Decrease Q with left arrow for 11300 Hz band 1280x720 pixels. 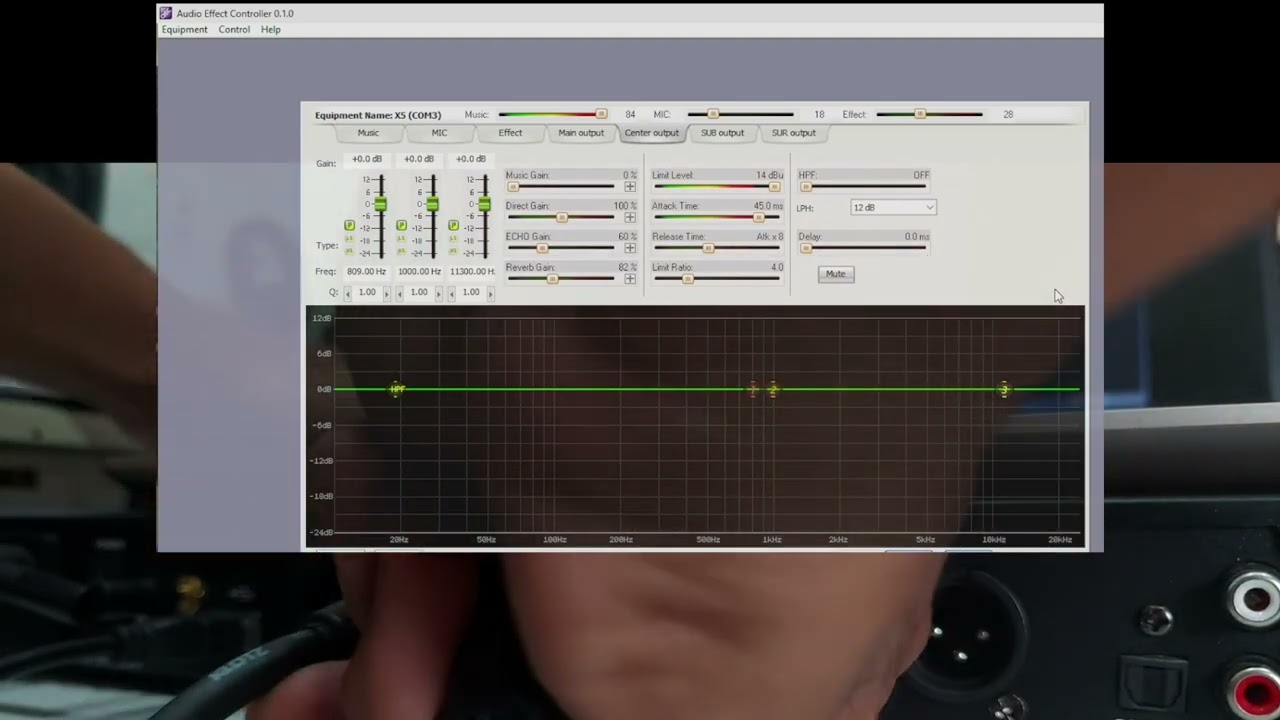click(x=452, y=293)
